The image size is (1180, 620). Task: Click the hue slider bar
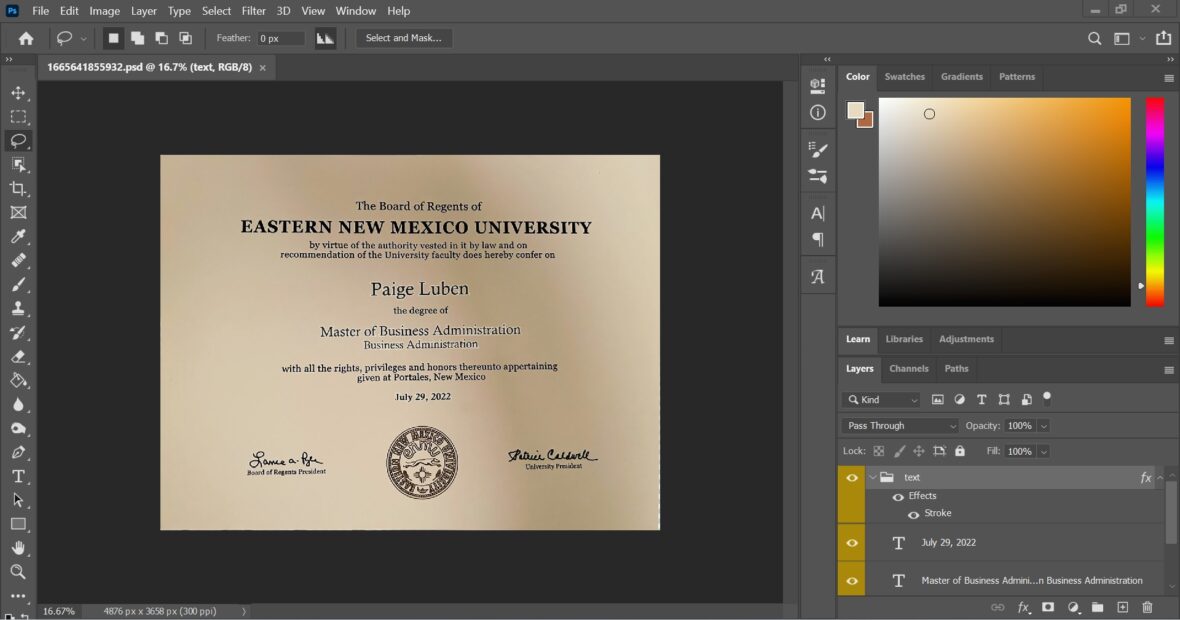click(x=1155, y=202)
